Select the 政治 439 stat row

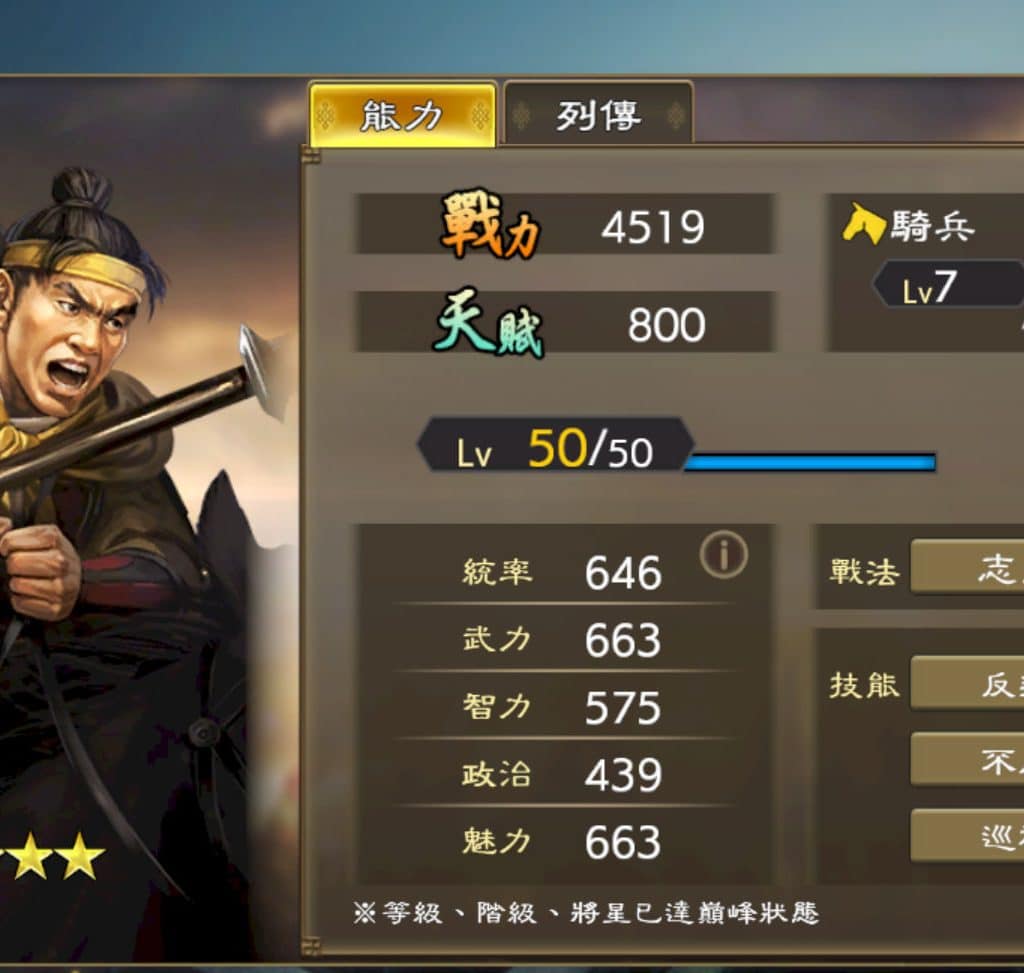coord(563,774)
